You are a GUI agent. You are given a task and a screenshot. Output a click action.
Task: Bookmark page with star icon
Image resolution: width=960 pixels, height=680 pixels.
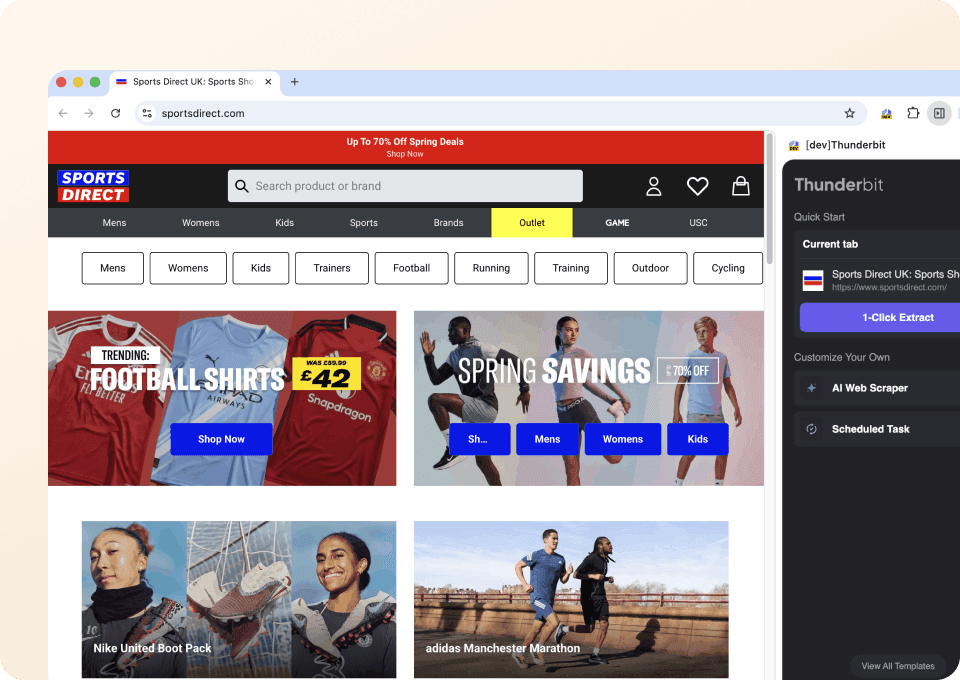pos(850,113)
